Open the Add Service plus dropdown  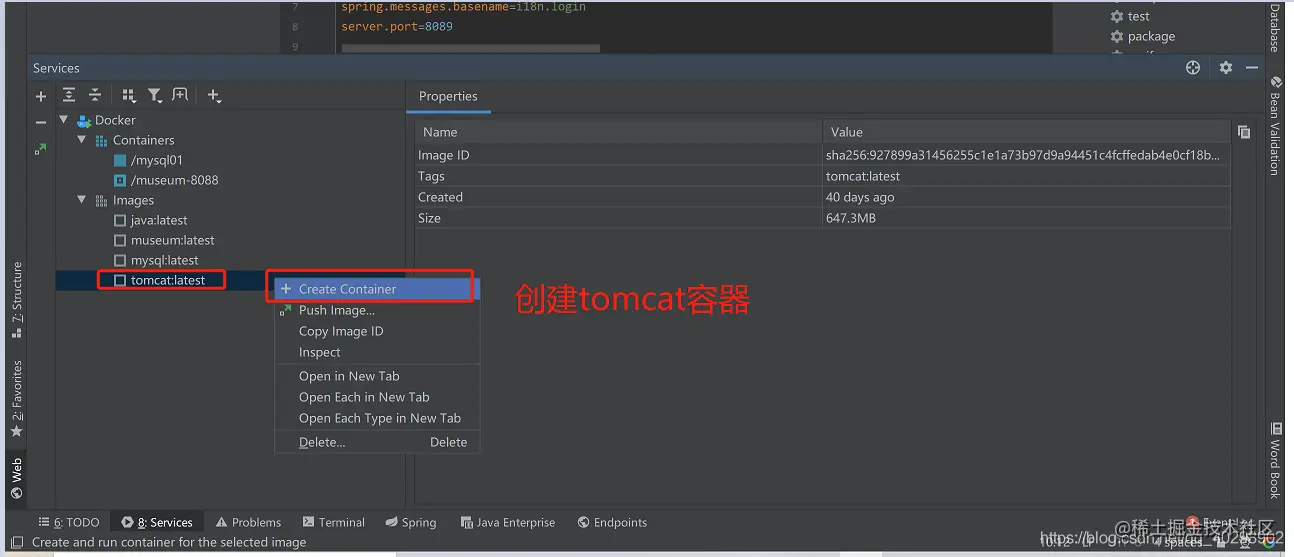pos(214,96)
